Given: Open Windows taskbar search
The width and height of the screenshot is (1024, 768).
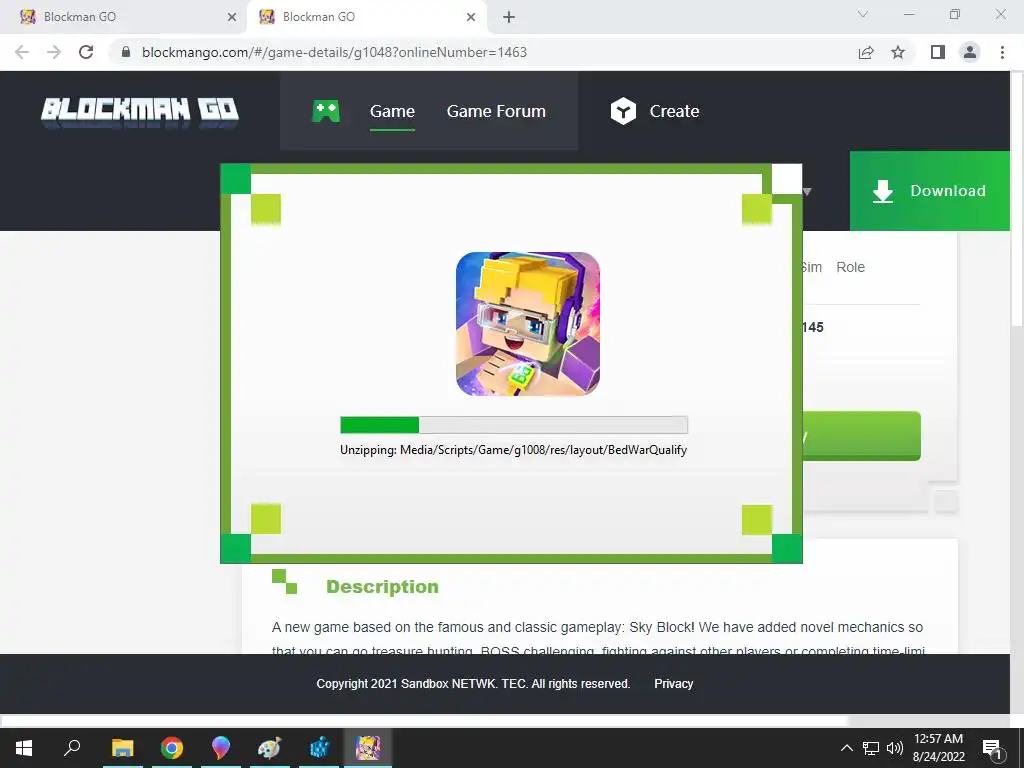Looking at the screenshot, I should coord(72,747).
